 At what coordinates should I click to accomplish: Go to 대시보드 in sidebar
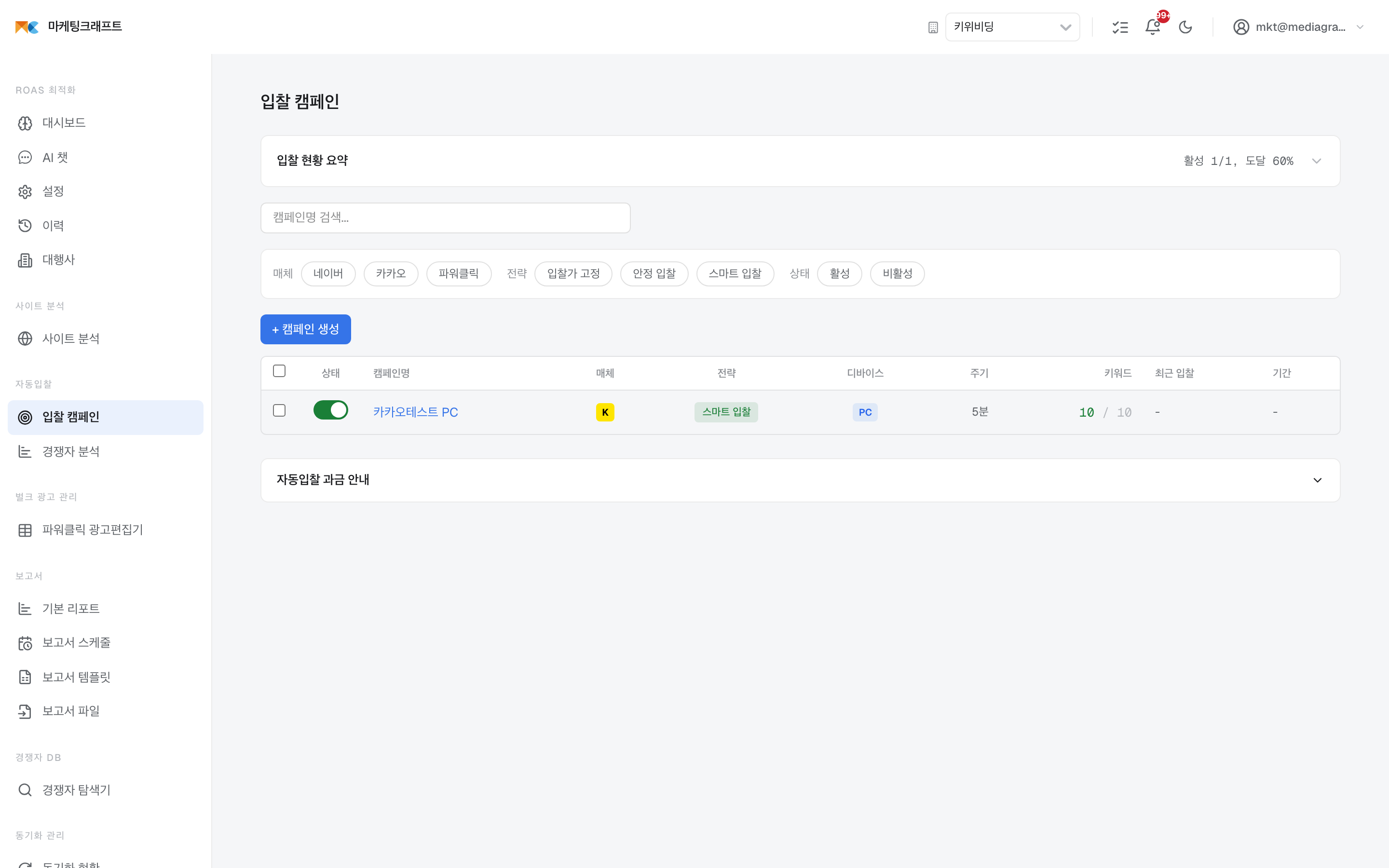tap(106, 123)
